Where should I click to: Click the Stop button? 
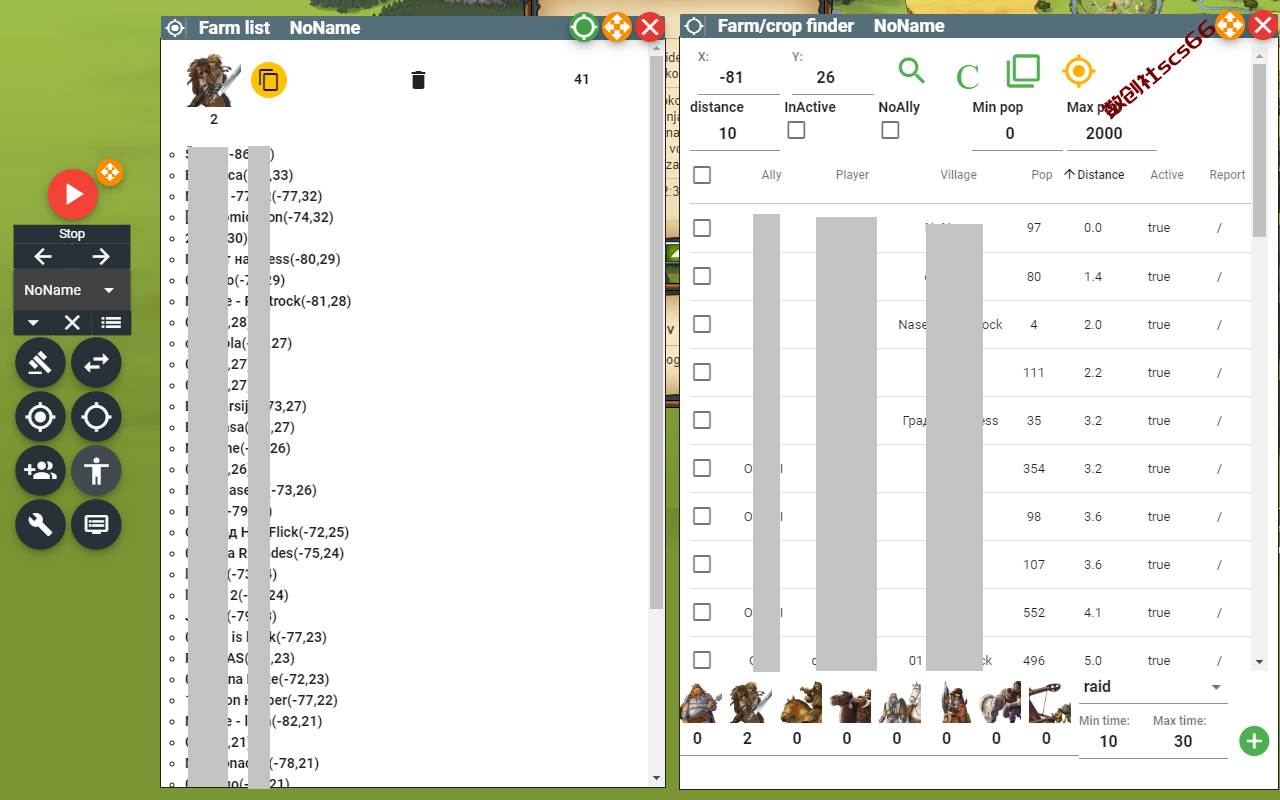72,234
